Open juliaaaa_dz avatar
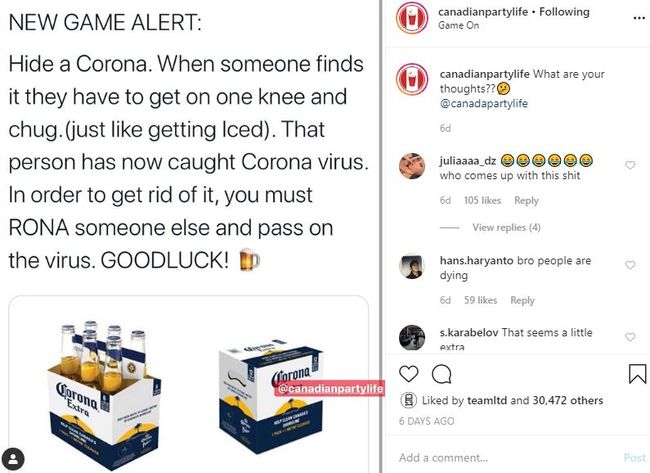 pyautogui.click(x=412, y=166)
